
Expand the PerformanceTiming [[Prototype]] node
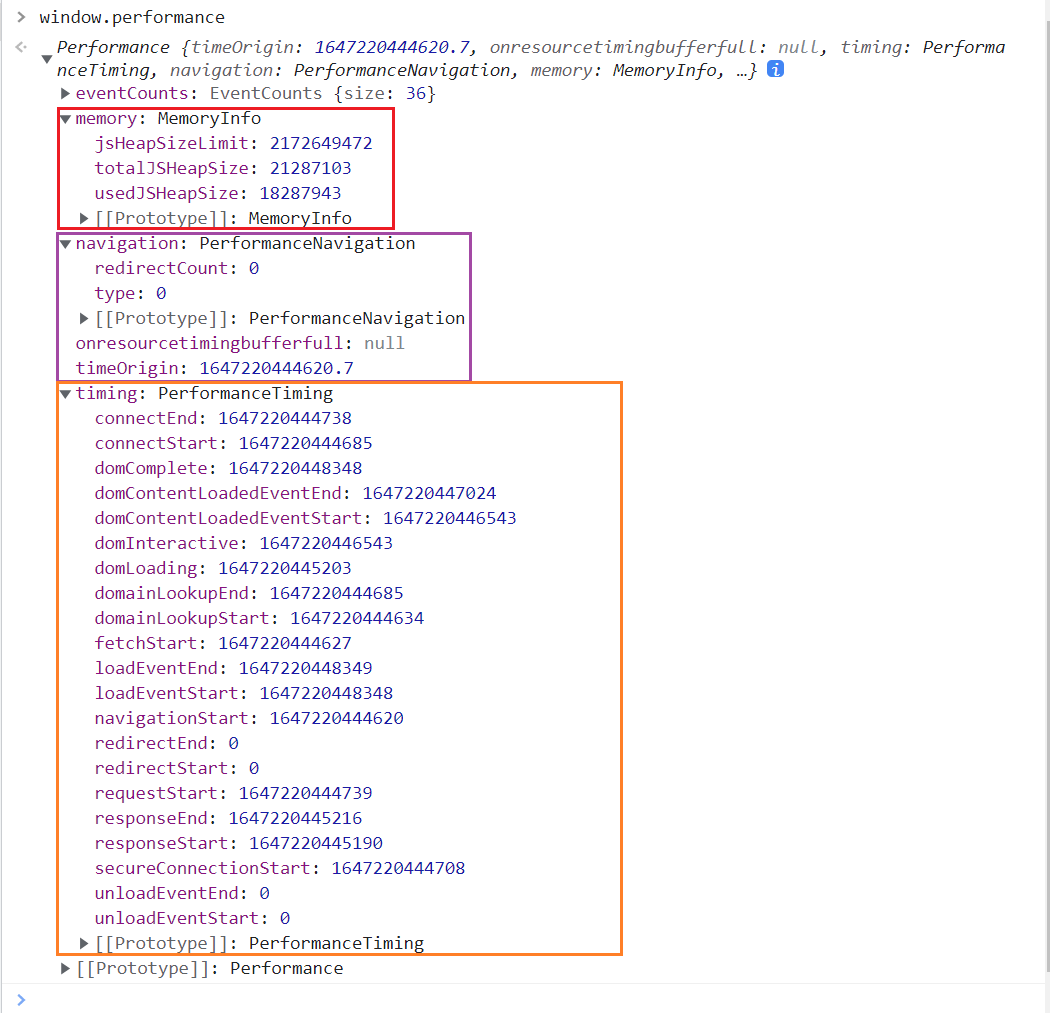(x=84, y=943)
